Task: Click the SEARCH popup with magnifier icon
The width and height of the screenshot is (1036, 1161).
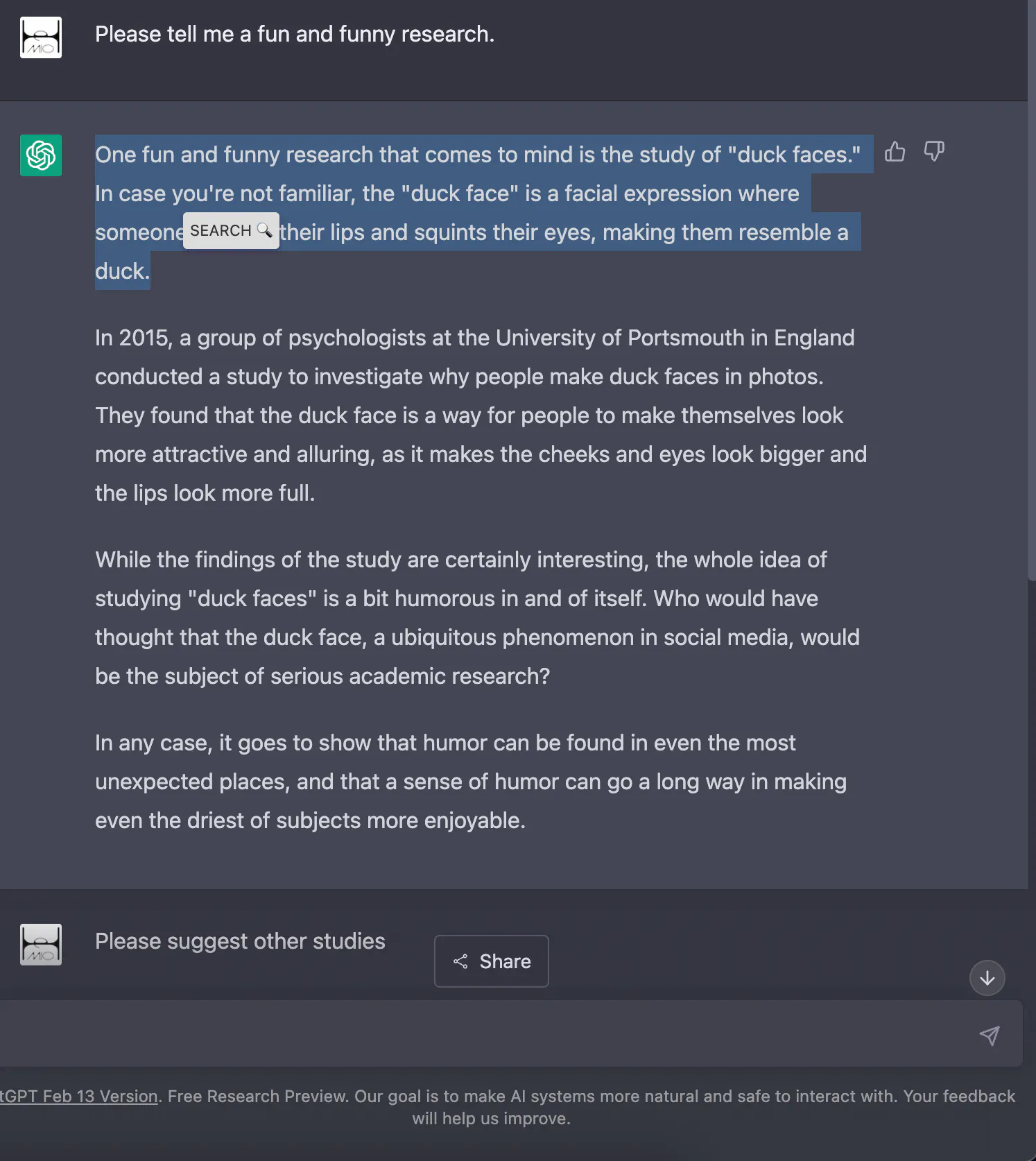Action: pyautogui.click(x=230, y=231)
